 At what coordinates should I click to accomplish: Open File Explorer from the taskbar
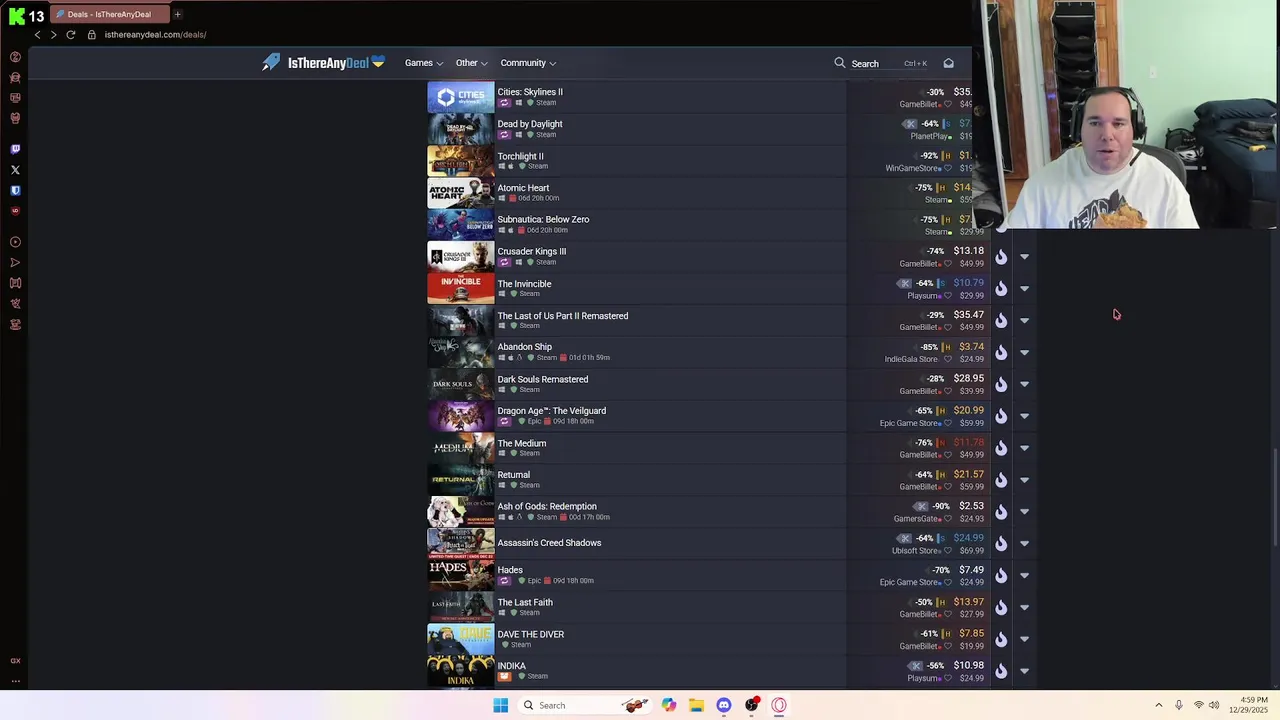[x=696, y=705]
